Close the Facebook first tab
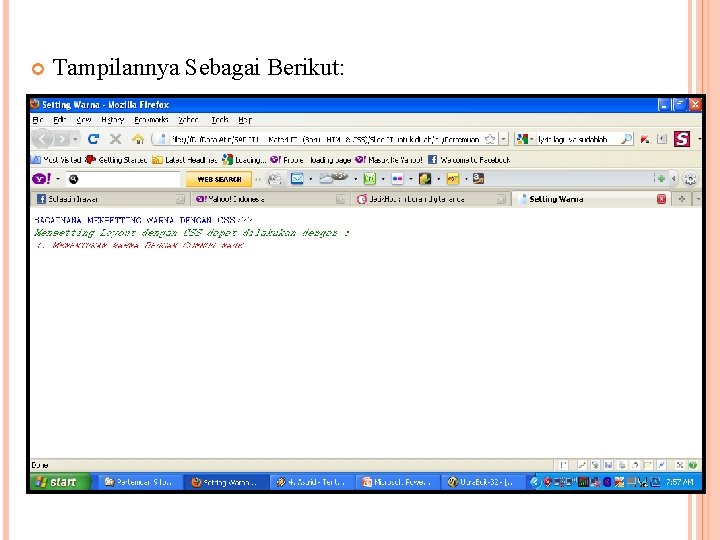720x540 pixels. tap(180, 199)
